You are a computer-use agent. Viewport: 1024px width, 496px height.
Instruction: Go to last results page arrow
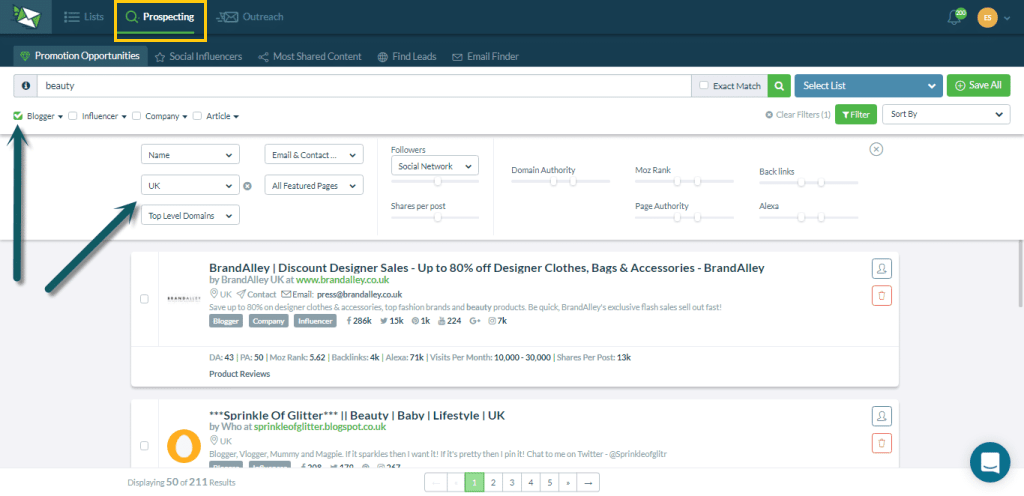pos(588,483)
